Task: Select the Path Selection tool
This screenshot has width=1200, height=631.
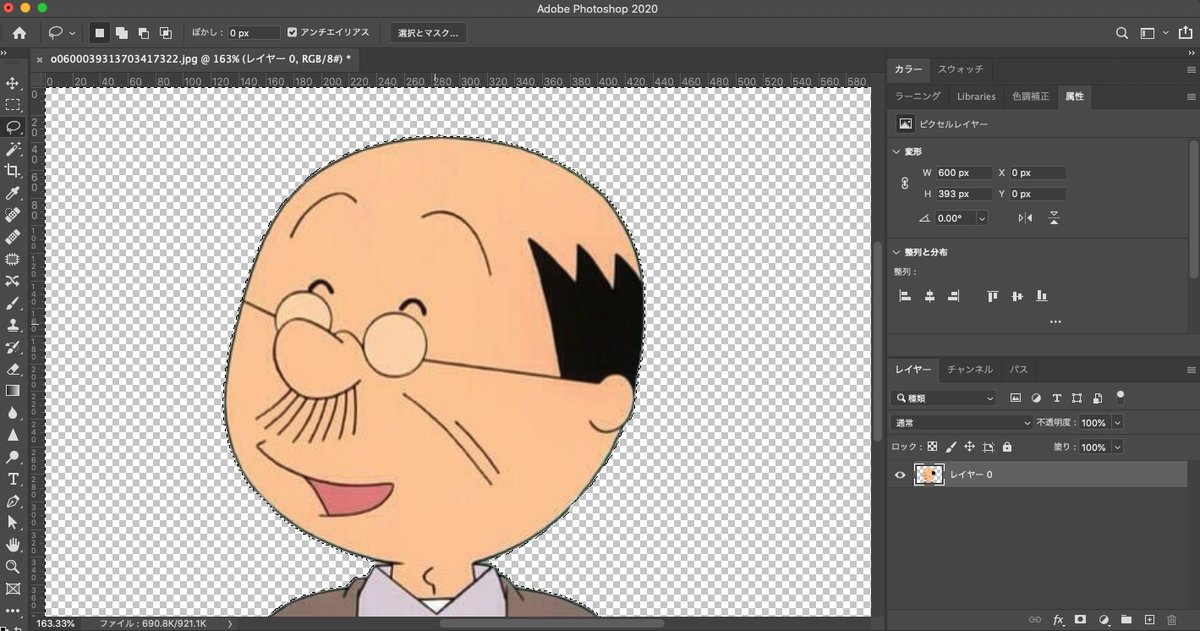Action: point(13,523)
